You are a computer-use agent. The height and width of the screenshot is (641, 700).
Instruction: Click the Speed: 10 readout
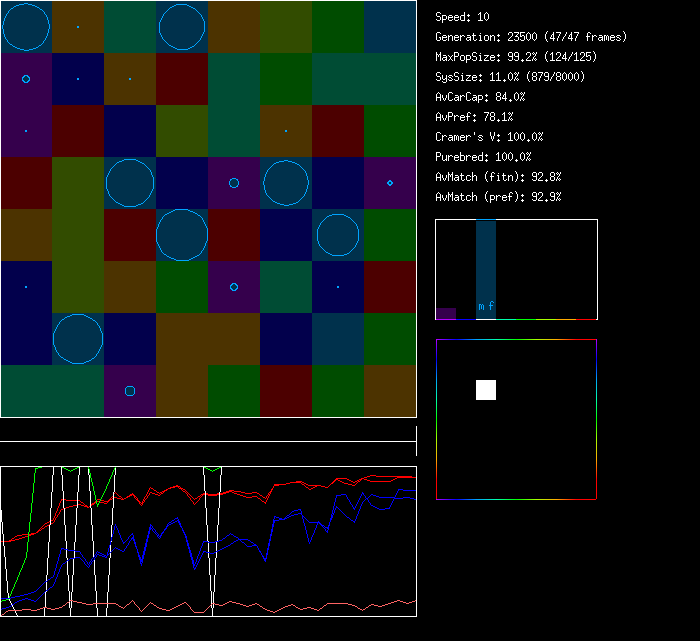(x=462, y=17)
